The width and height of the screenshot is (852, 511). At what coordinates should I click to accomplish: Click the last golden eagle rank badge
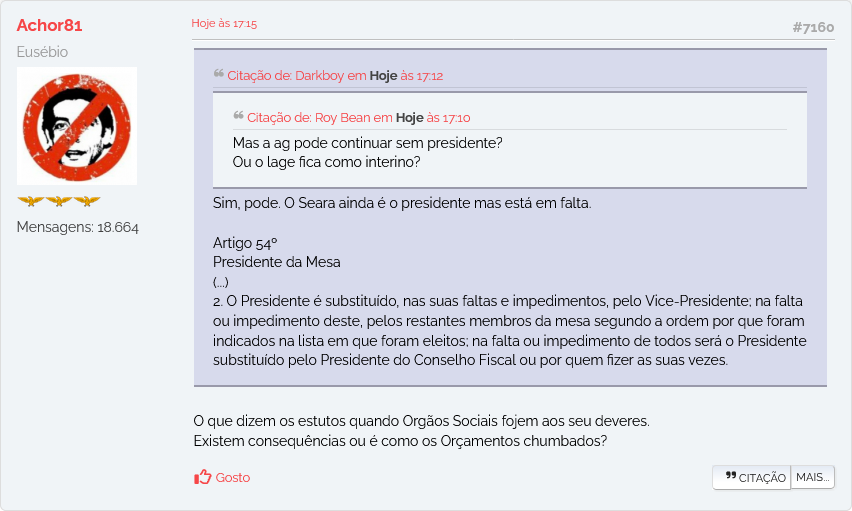[87, 201]
